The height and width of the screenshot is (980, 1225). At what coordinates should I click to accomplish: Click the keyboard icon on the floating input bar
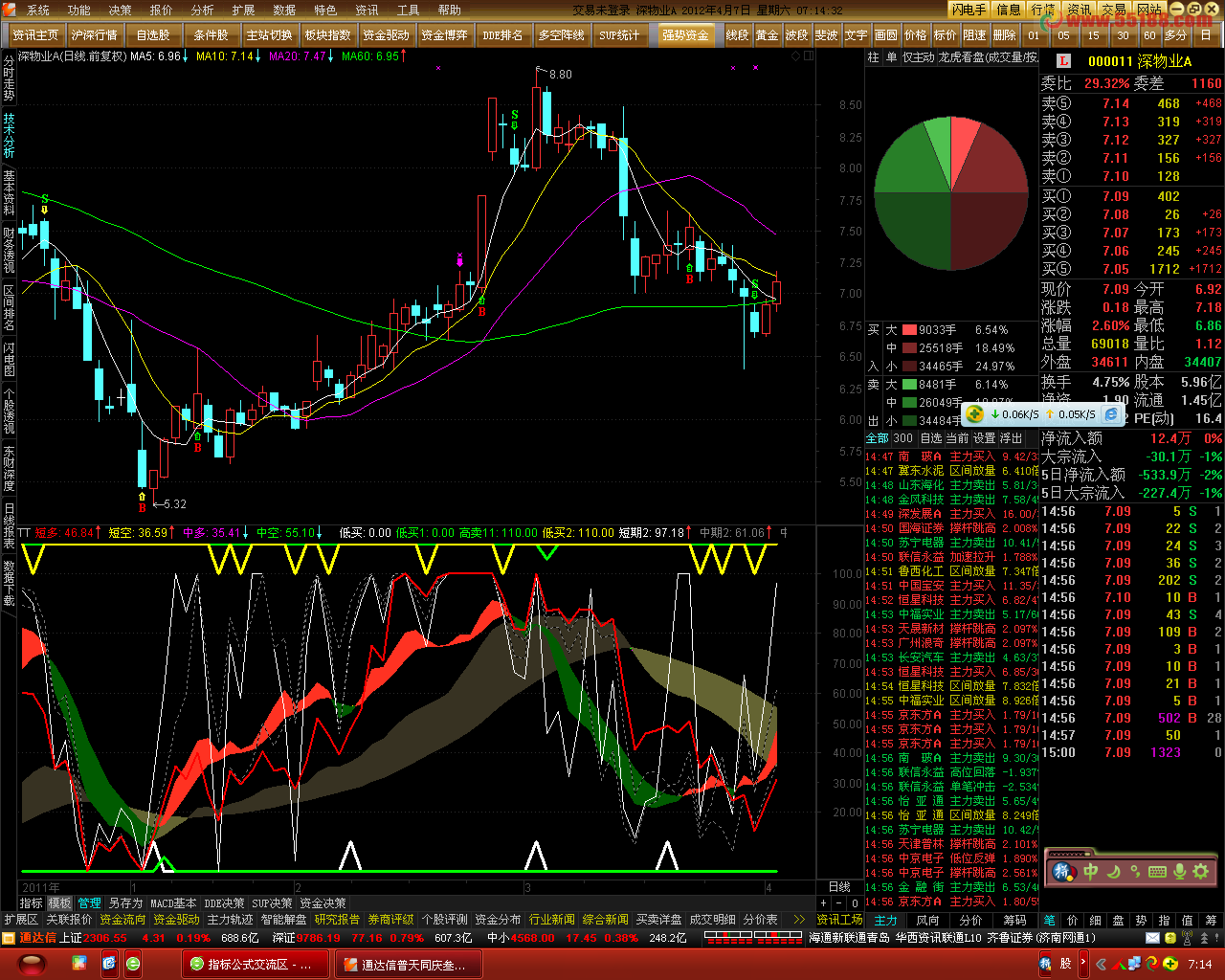click(1157, 871)
